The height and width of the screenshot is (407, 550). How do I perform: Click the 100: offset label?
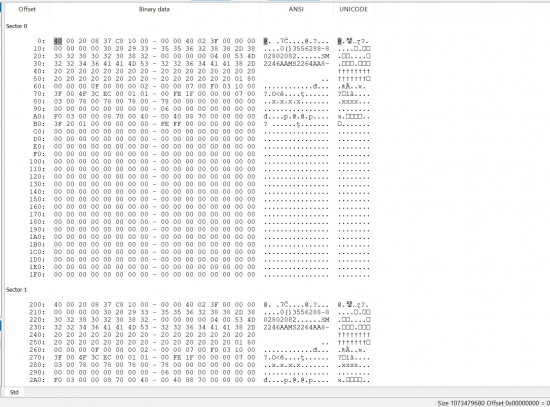click(37, 161)
